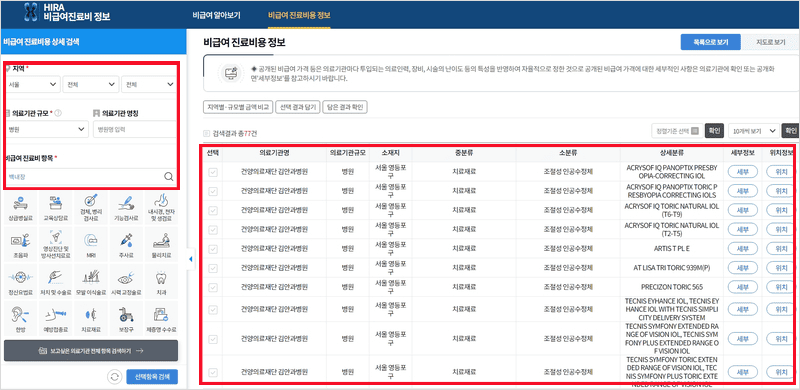Open the 정렬기준 선택 sort dropdown

pos(678,131)
